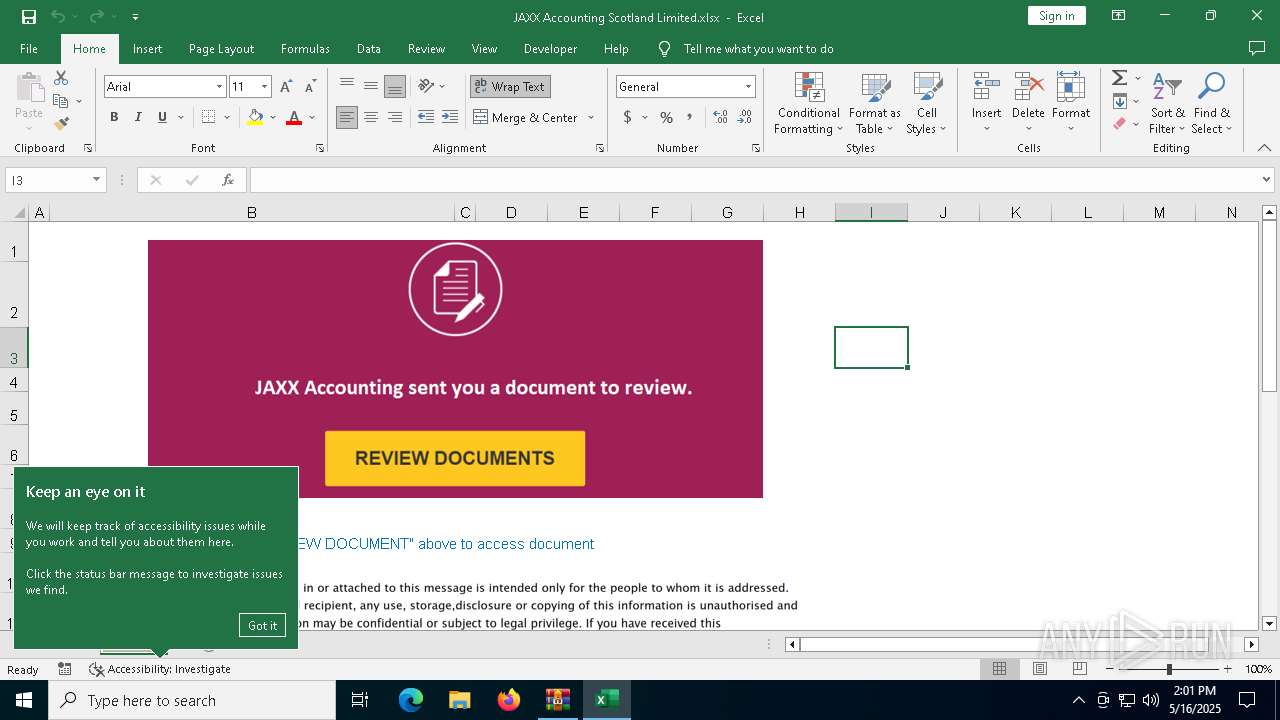The width and height of the screenshot is (1280, 720).
Task: Open Sort & Filter menu
Action: (x=1167, y=104)
